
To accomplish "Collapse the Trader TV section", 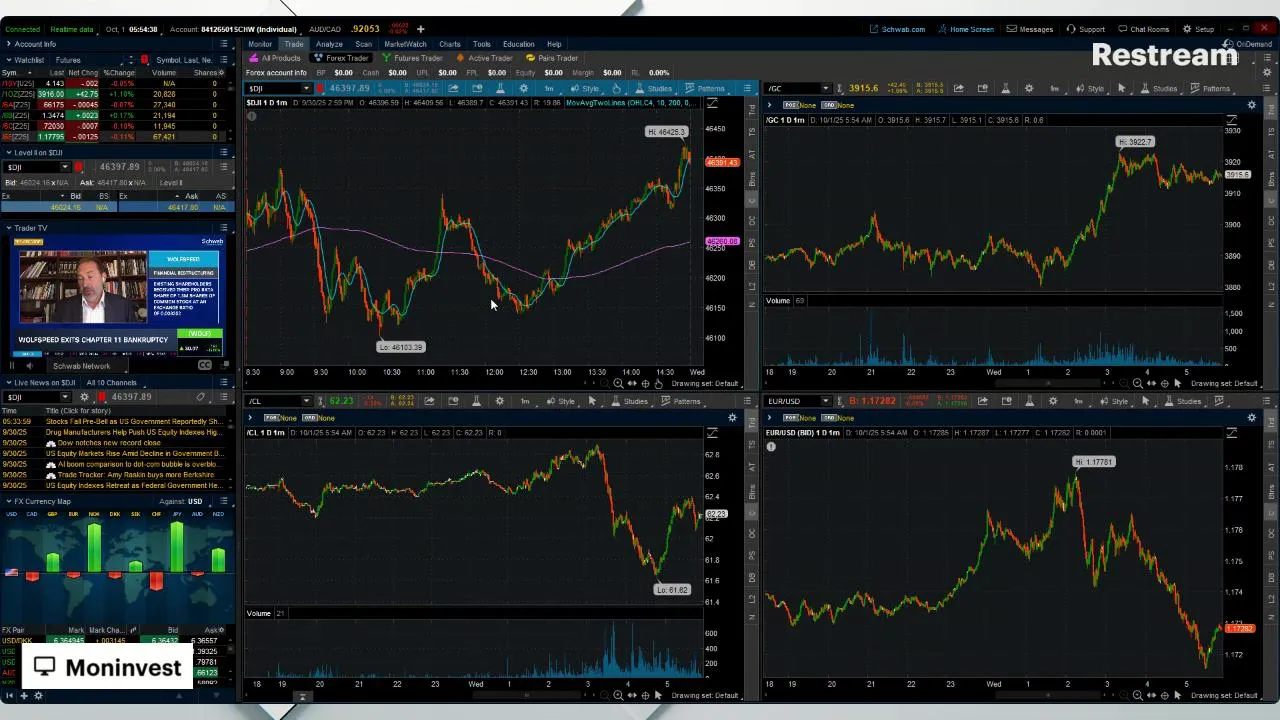I will point(8,228).
